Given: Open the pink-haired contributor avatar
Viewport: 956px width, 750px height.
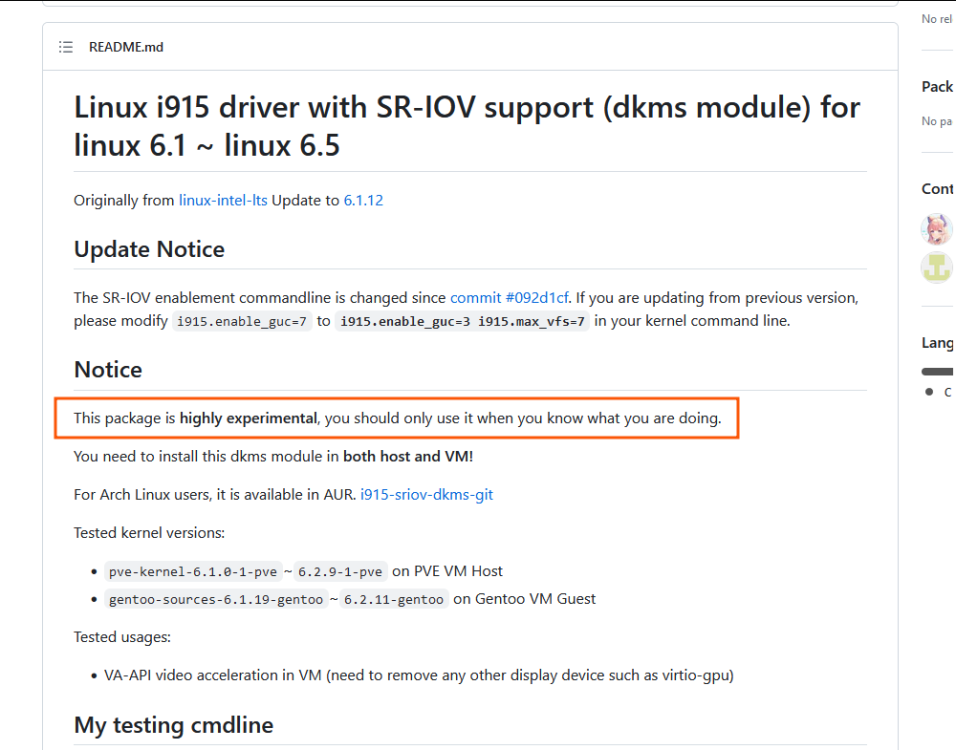Looking at the screenshot, I should tap(937, 229).
